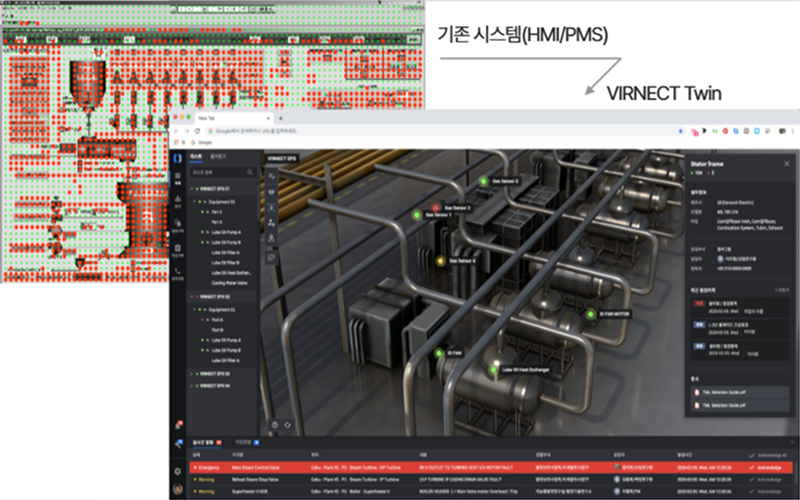Open the New Tab browser tab

[x=208, y=118]
